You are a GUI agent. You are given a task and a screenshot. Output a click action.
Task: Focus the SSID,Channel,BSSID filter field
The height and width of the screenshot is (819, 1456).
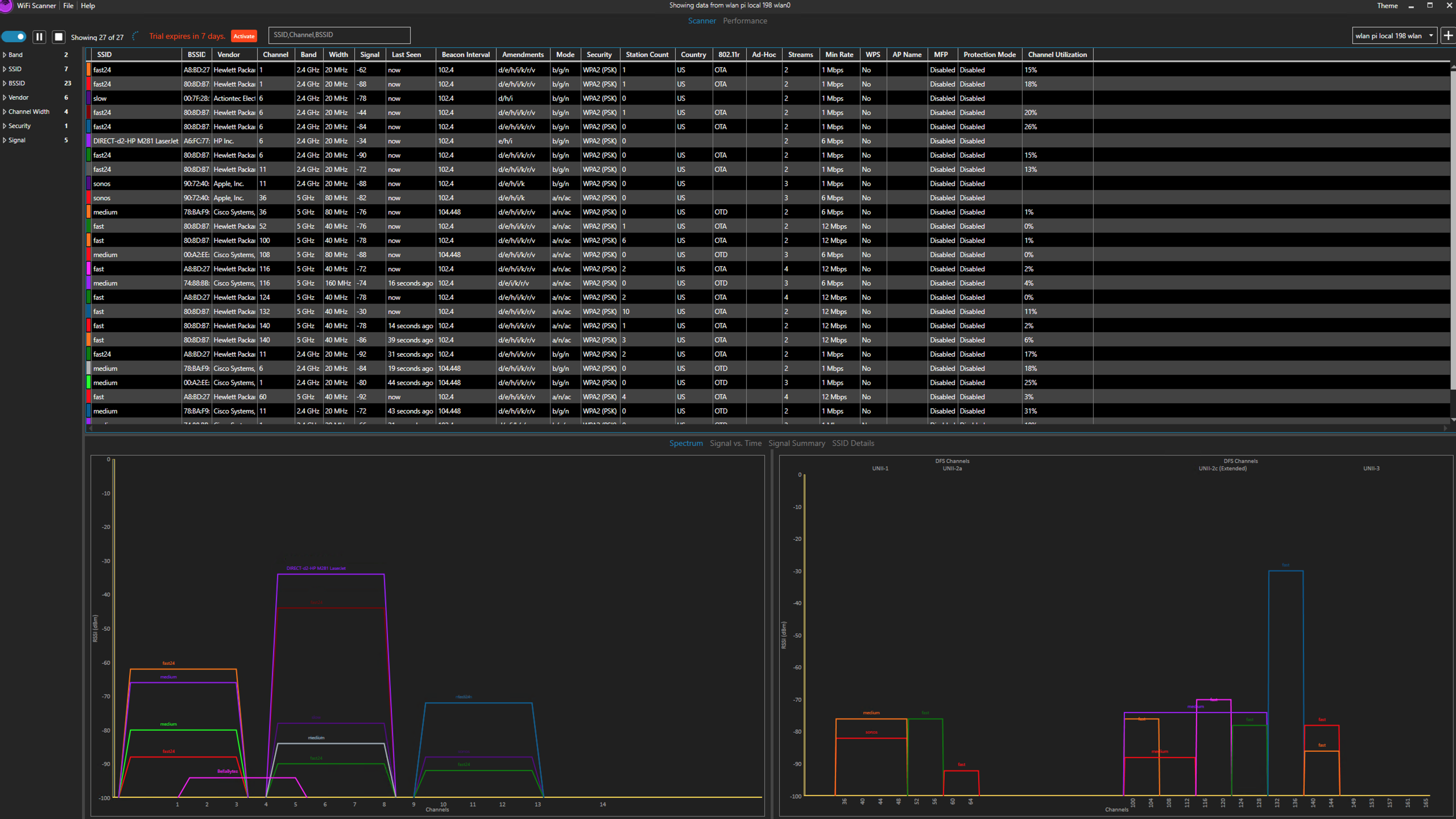339,35
